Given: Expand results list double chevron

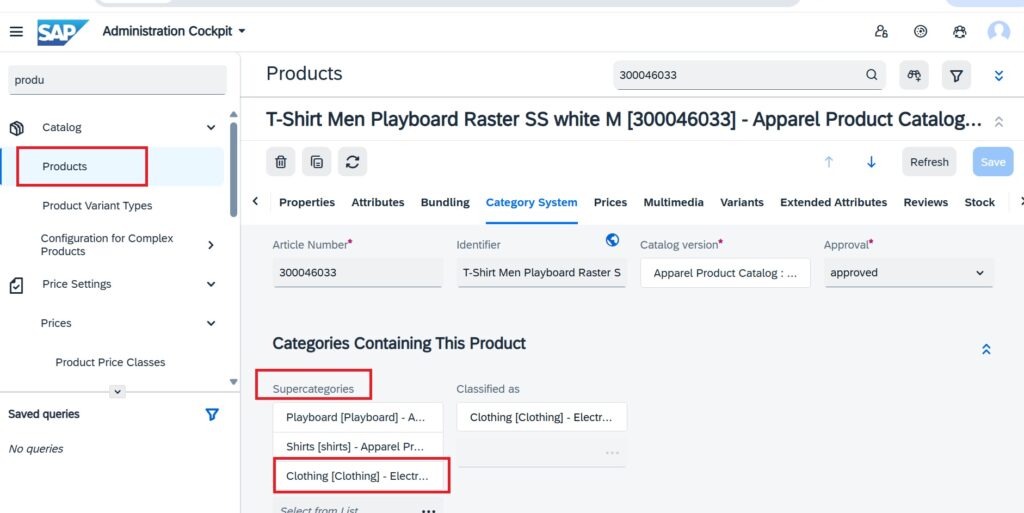Looking at the screenshot, I should pos(999,76).
